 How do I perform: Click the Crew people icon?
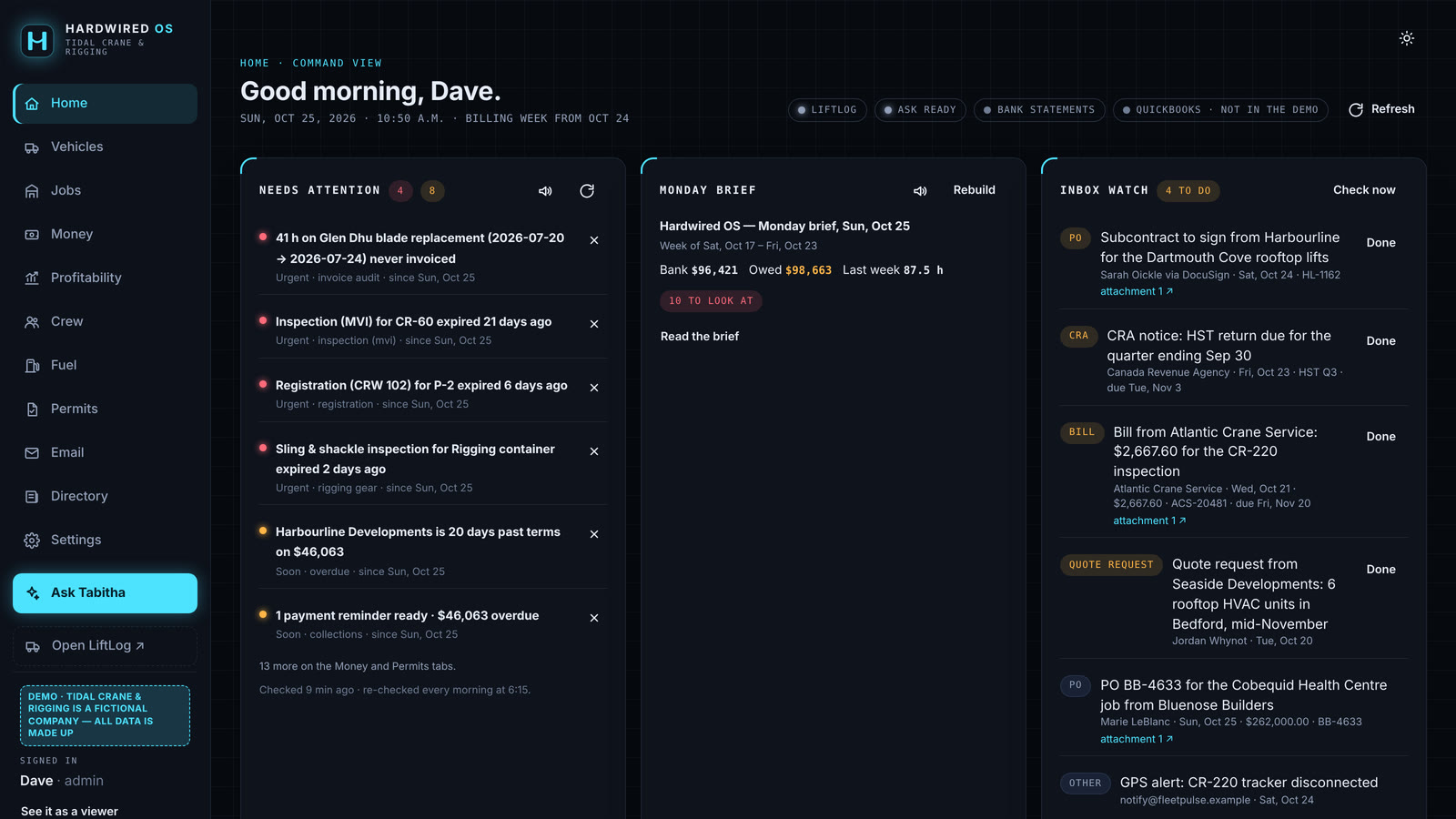pos(32,322)
